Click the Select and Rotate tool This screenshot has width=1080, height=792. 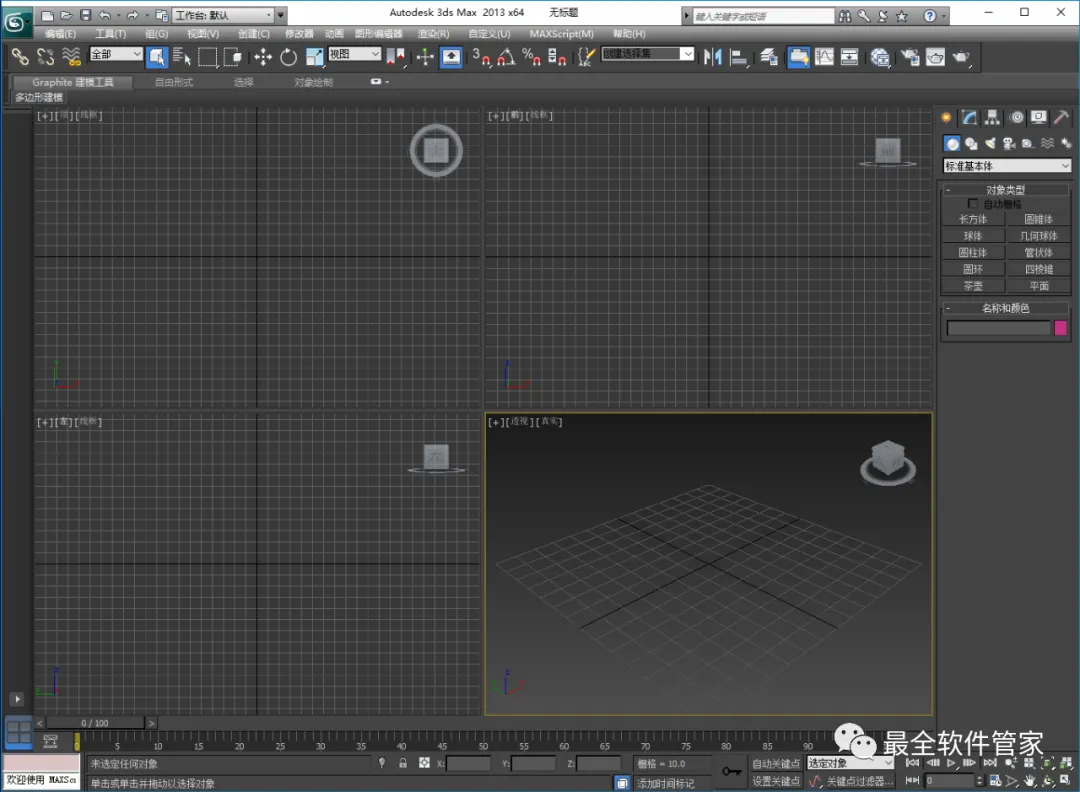[289, 57]
